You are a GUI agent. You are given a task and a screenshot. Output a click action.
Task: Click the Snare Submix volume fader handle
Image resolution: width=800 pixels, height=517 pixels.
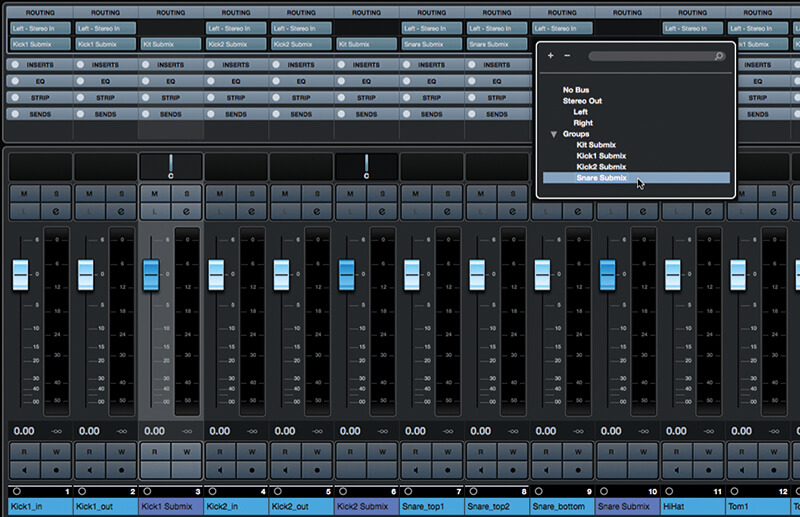coord(608,275)
